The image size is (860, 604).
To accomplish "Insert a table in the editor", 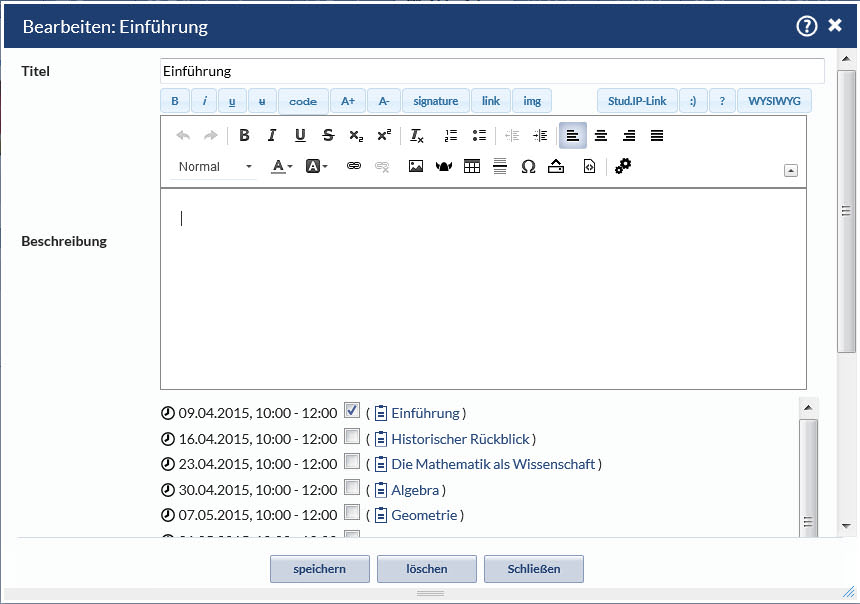I will click(472, 167).
